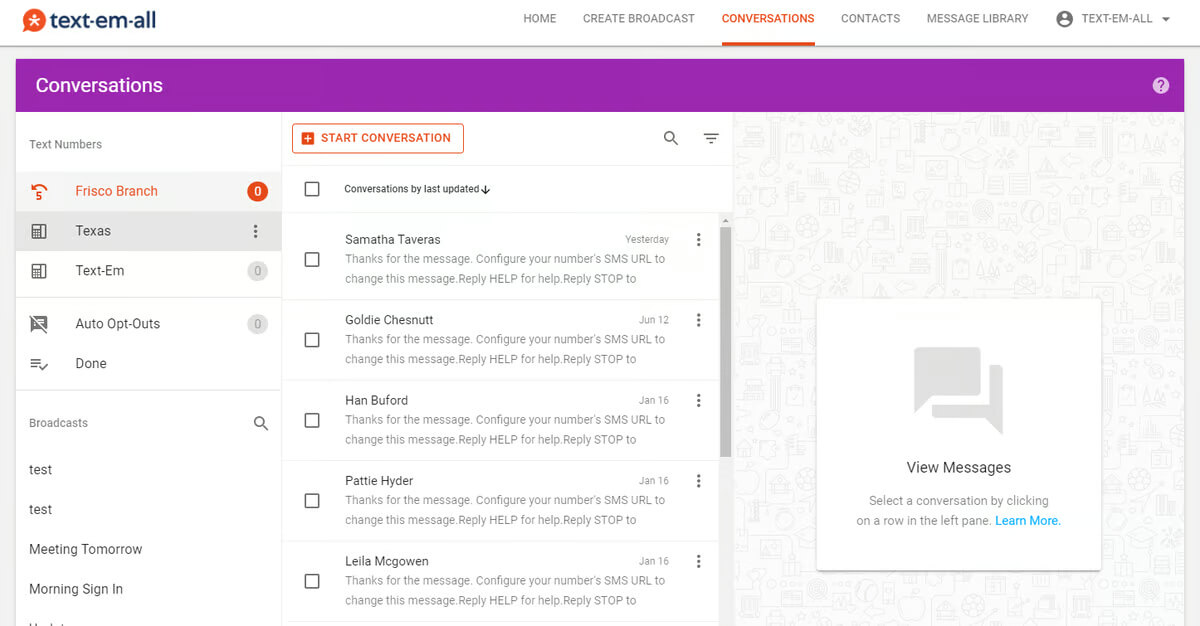Check the Samatha Taveras conversation checkbox

click(x=312, y=259)
